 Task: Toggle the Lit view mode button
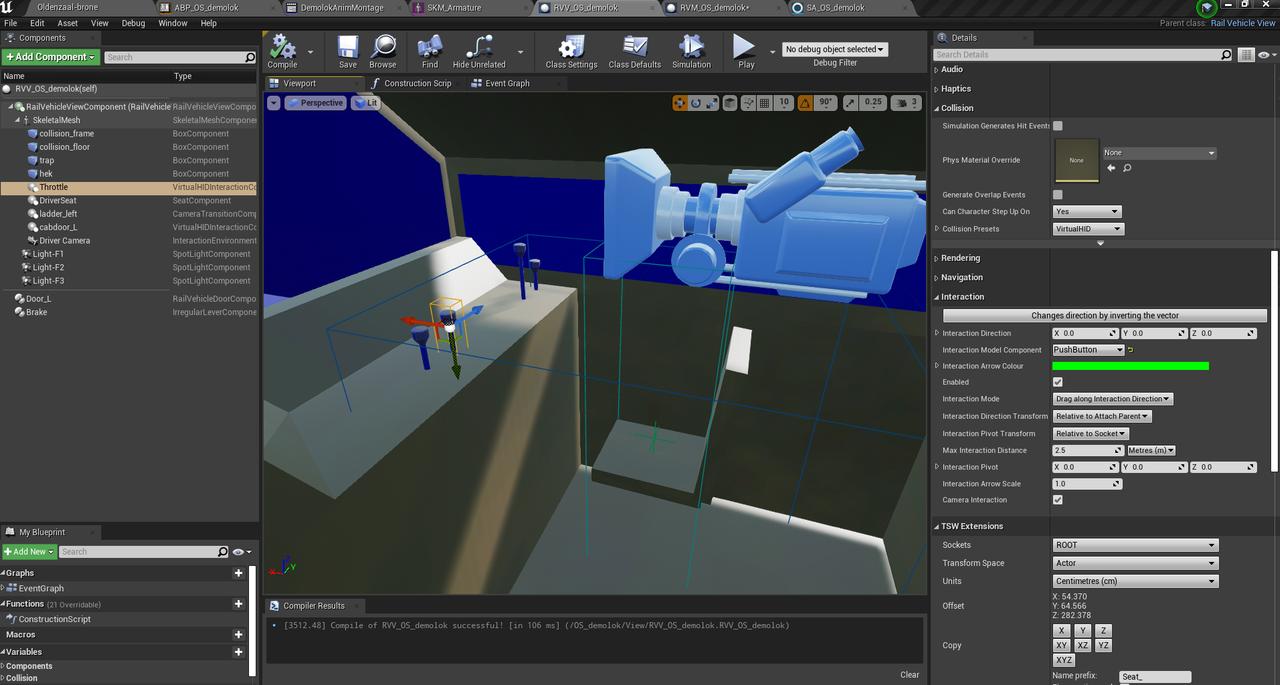coord(366,103)
